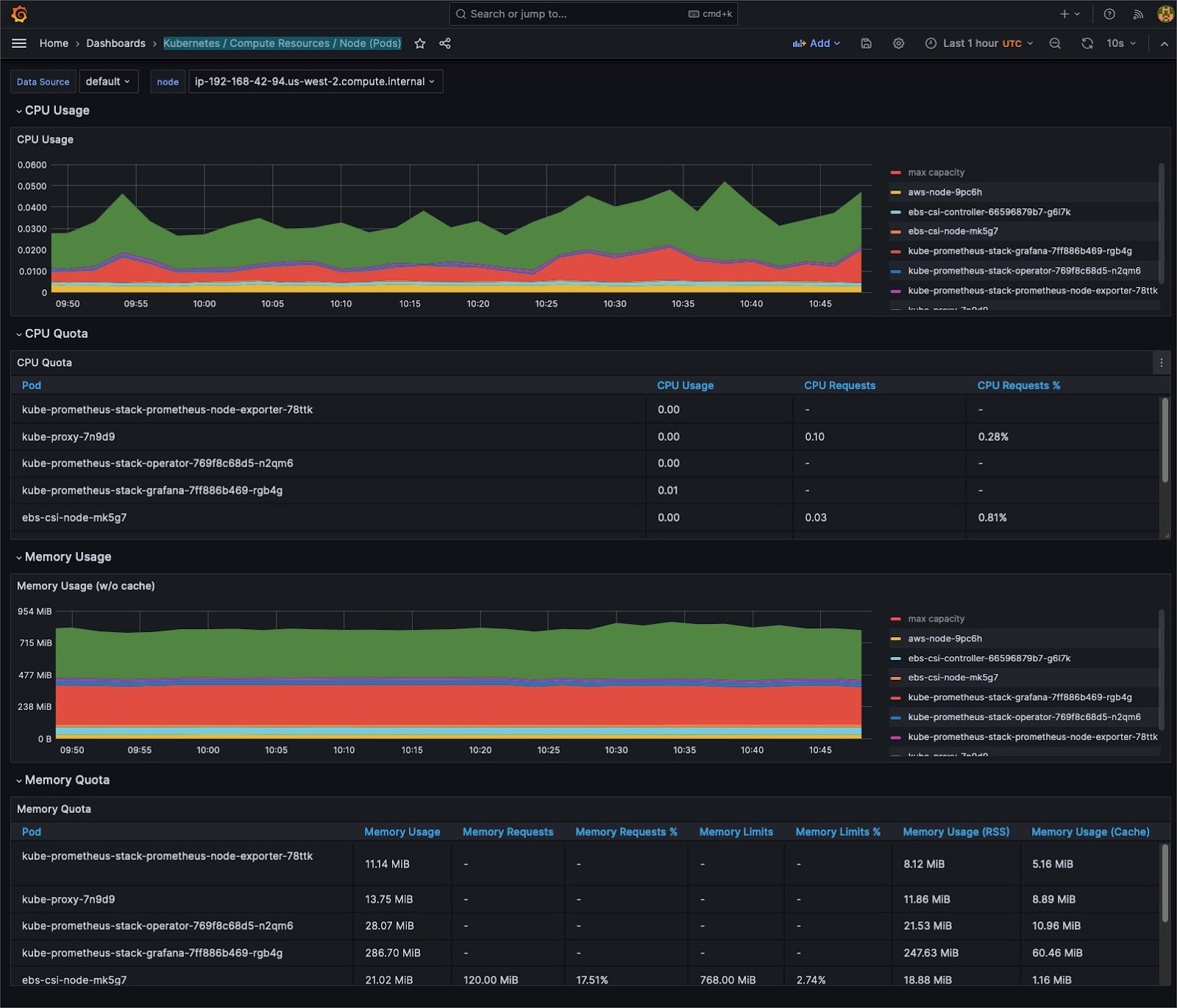The height and width of the screenshot is (1008, 1177).
Task: Click the Kubernetes Compute Resources Node breadcrumb
Action: click(x=282, y=43)
